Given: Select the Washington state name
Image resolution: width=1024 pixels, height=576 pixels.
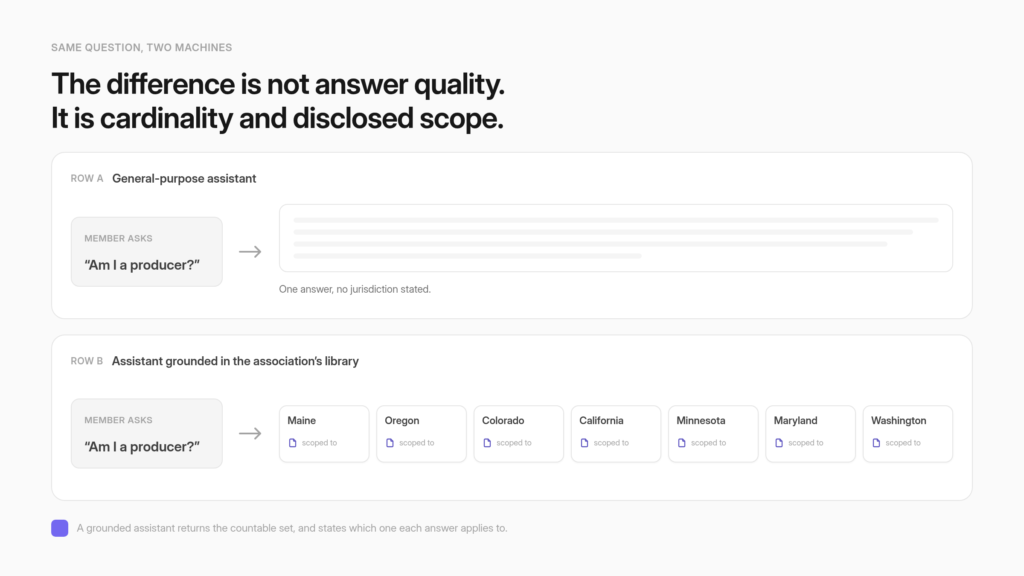Looking at the screenshot, I should (899, 421).
